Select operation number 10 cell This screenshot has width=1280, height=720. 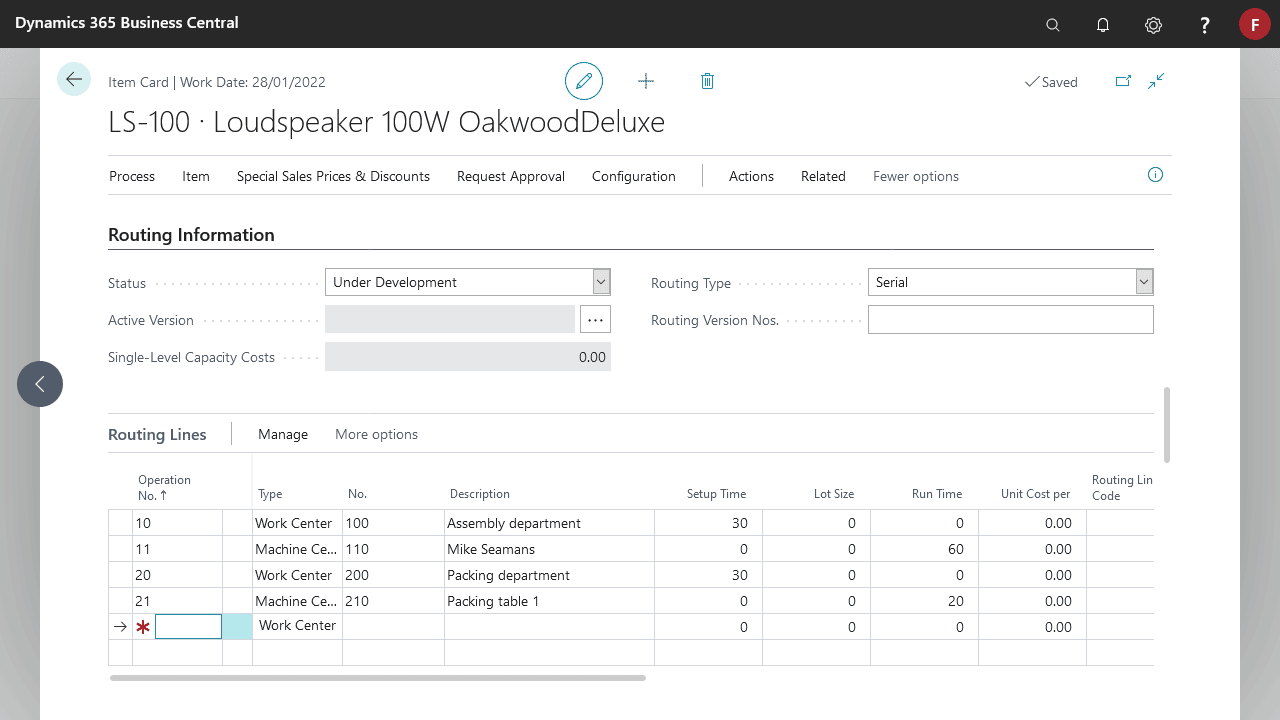[x=177, y=523]
